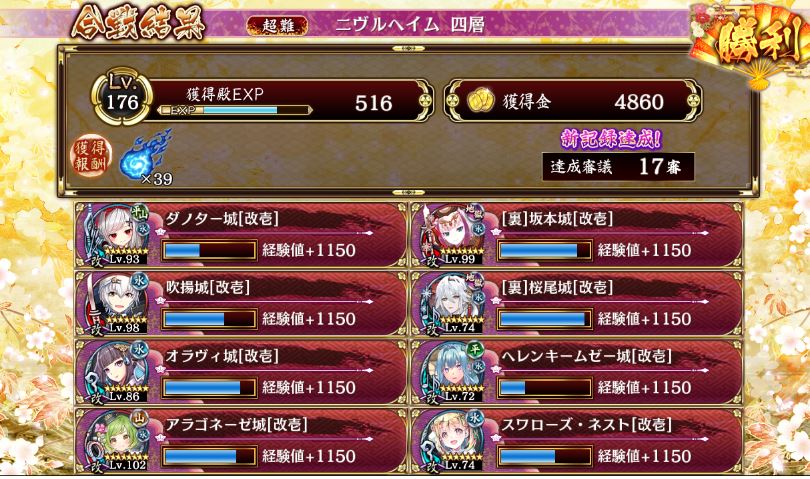
Task: Click the gold coin icon
Action: tap(481, 101)
